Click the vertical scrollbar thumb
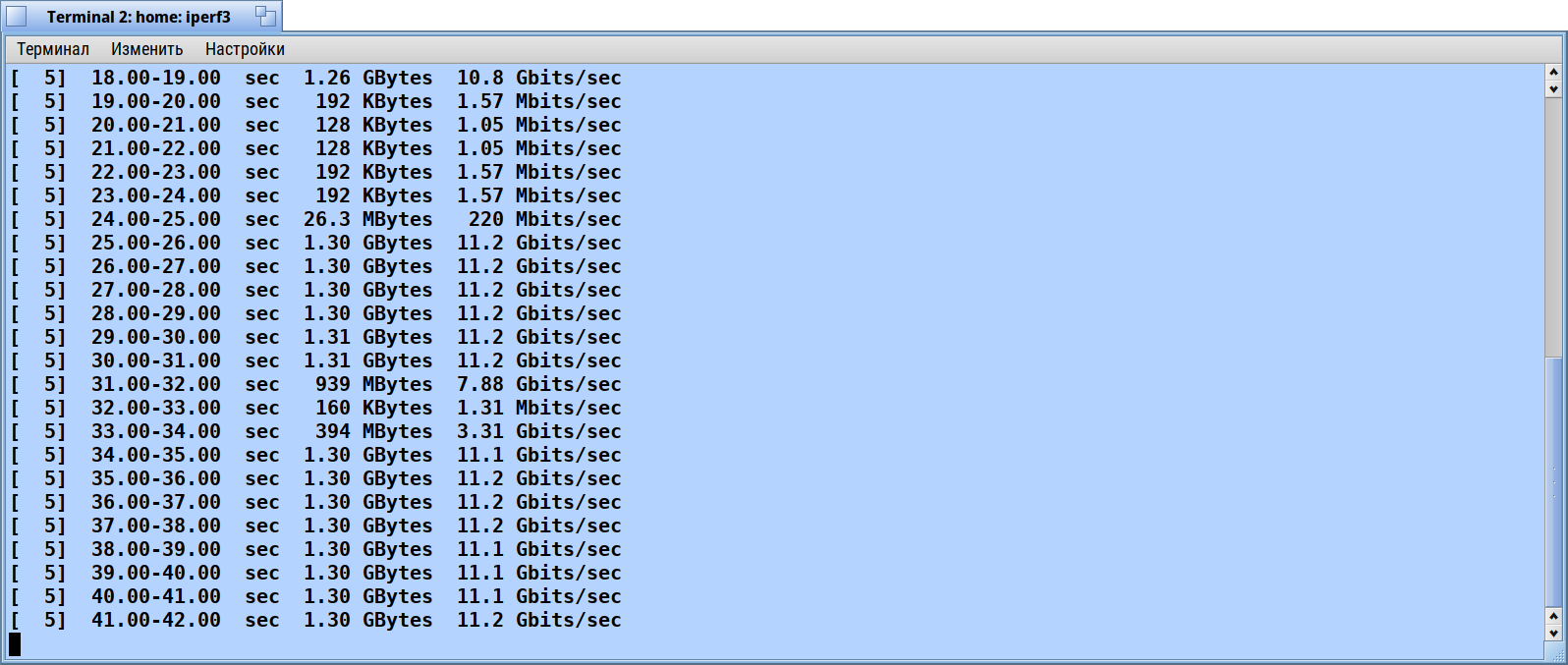This screenshot has width=1568, height=665. (x=1553, y=481)
